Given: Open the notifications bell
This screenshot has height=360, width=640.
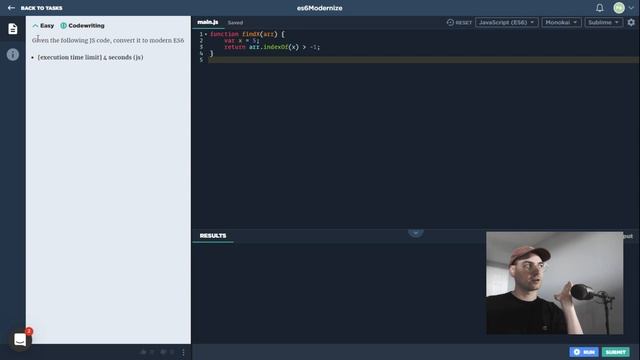Looking at the screenshot, I should click(600, 8).
